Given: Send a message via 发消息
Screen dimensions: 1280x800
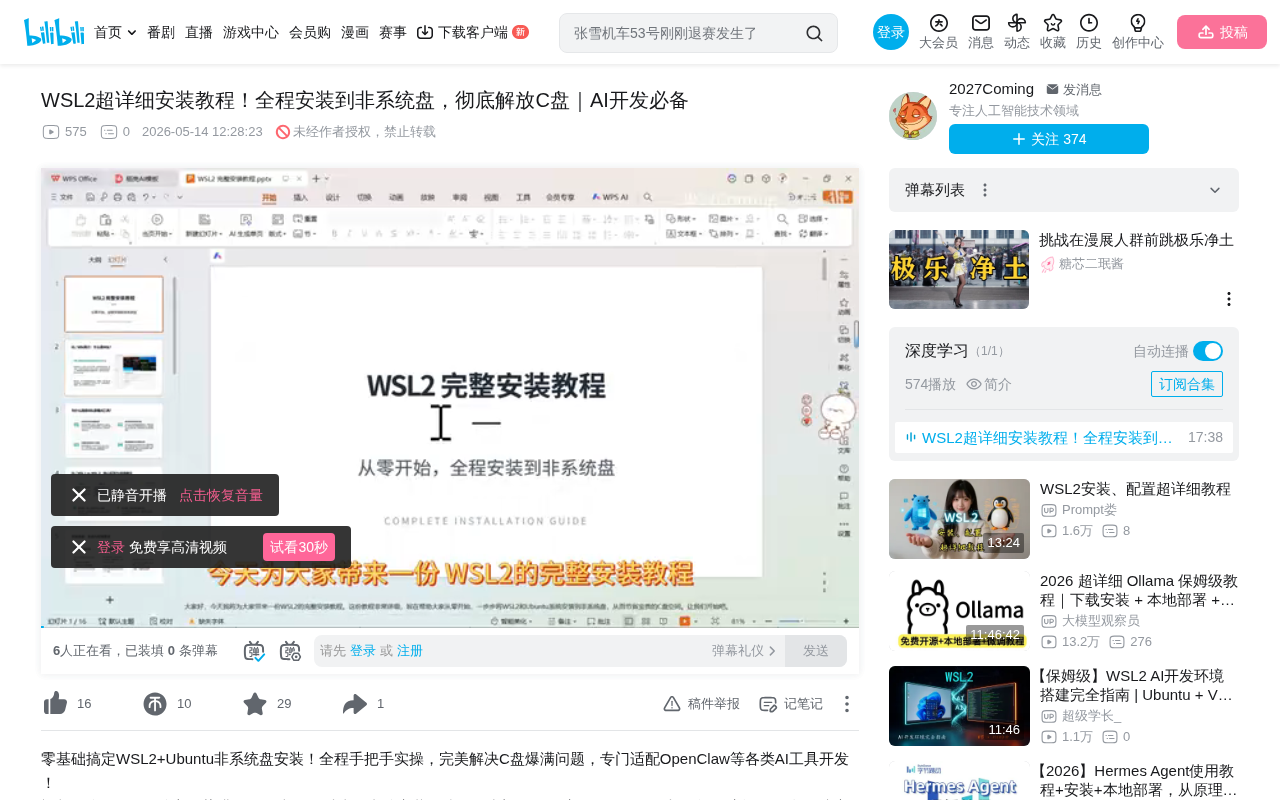Looking at the screenshot, I should pyautogui.click(x=1074, y=89).
